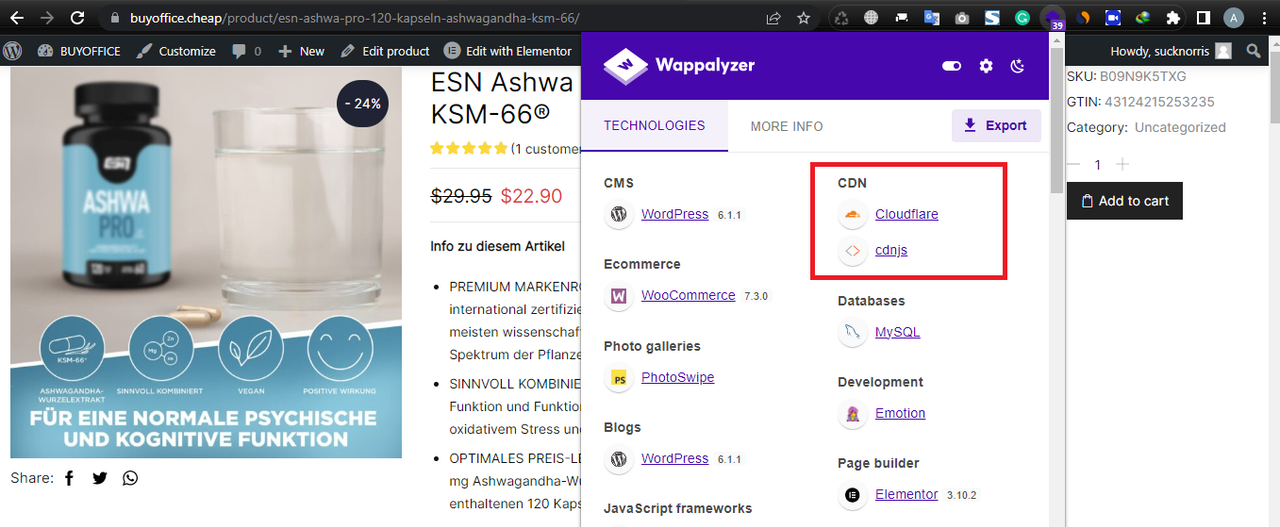This screenshot has height=527, width=1280.
Task: Switch to MORE INFO tab
Action: [x=787, y=126]
